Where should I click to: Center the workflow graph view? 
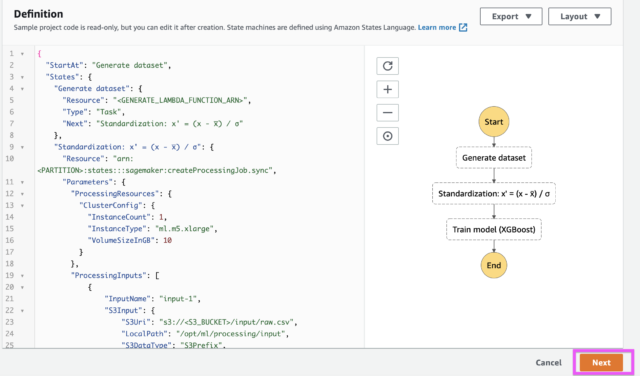click(387, 136)
